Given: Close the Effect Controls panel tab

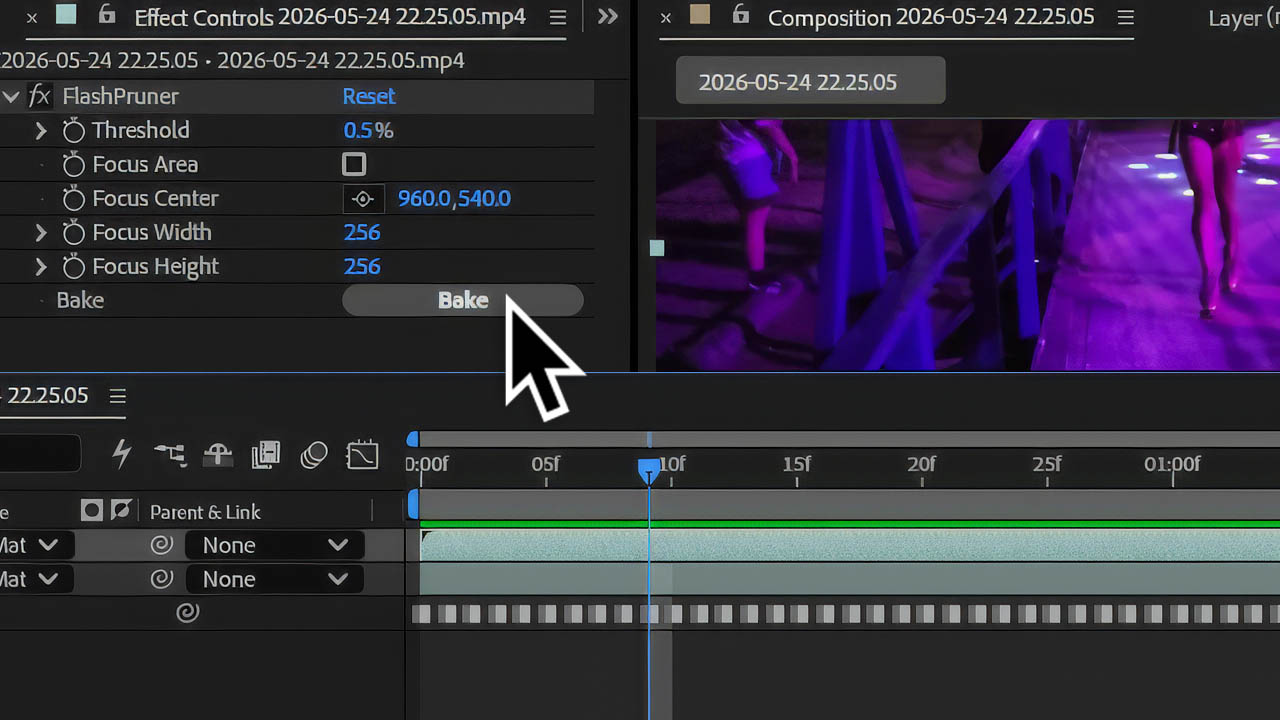Looking at the screenshot, I should 31,17.
